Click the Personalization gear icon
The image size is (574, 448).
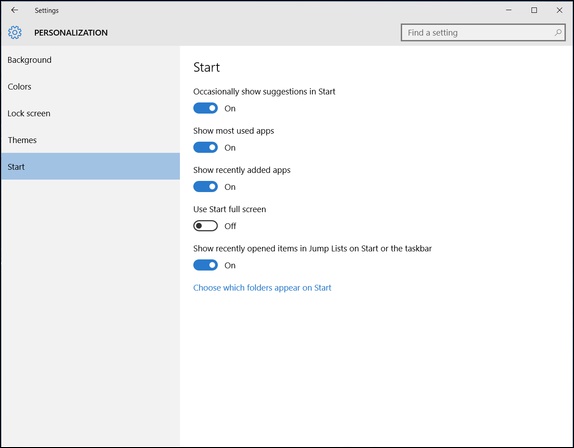pyautogui.click(x=15, y=33)
